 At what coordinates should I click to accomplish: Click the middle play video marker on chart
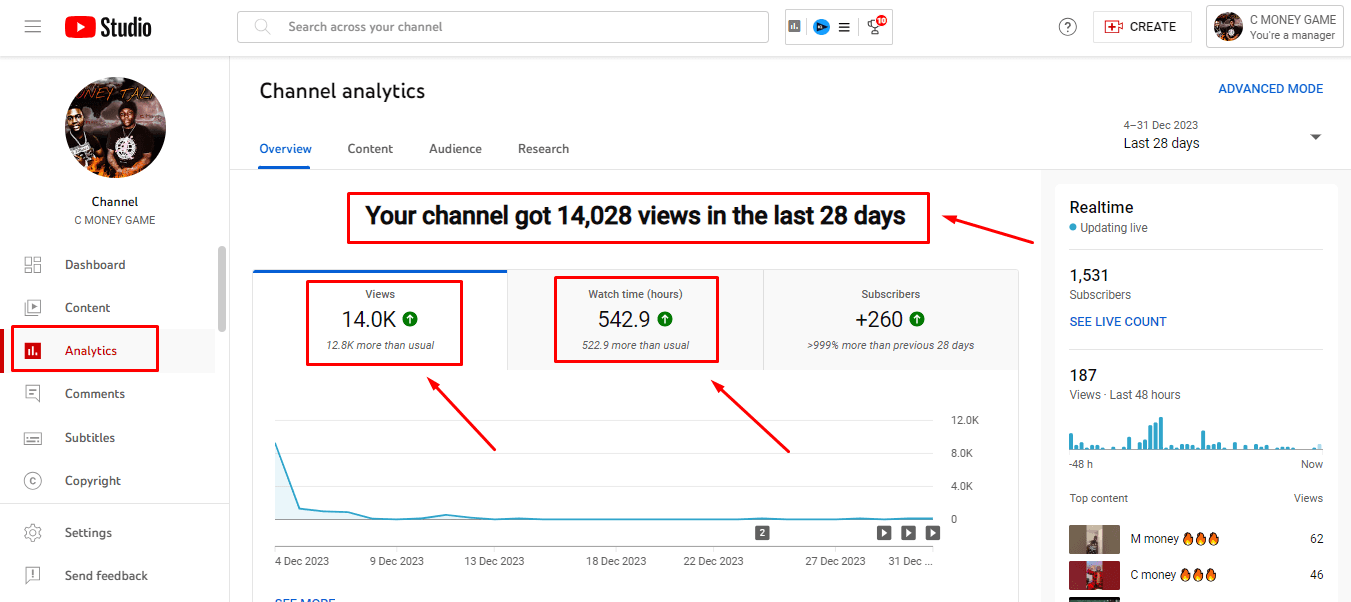[908, 533]
